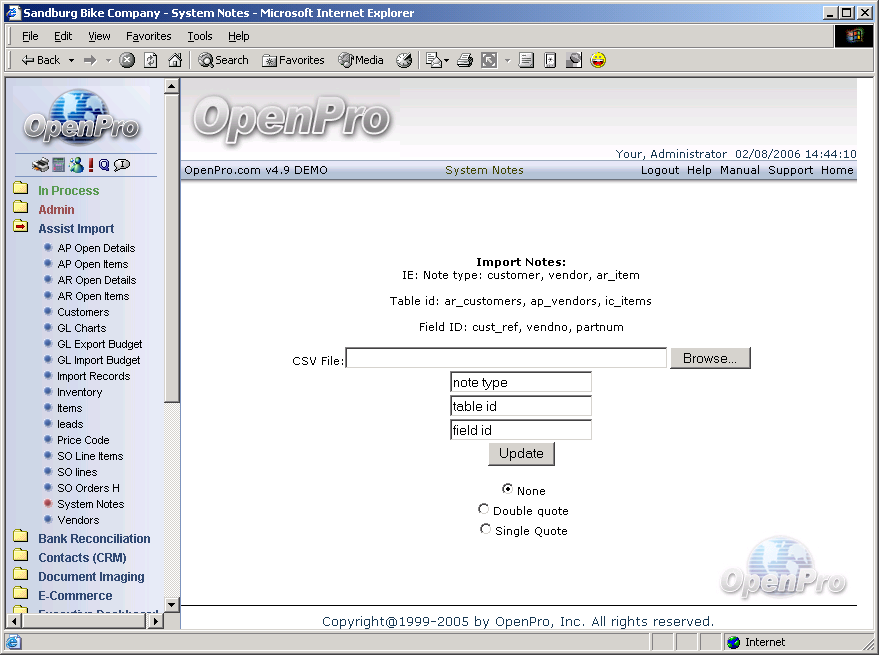Click the printer icon in the sidebar
Screen dimensions: 879x655
tap(40, 165)
